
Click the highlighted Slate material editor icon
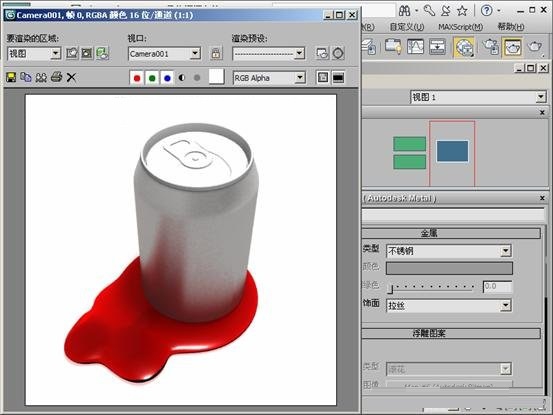tap(464, 47)
